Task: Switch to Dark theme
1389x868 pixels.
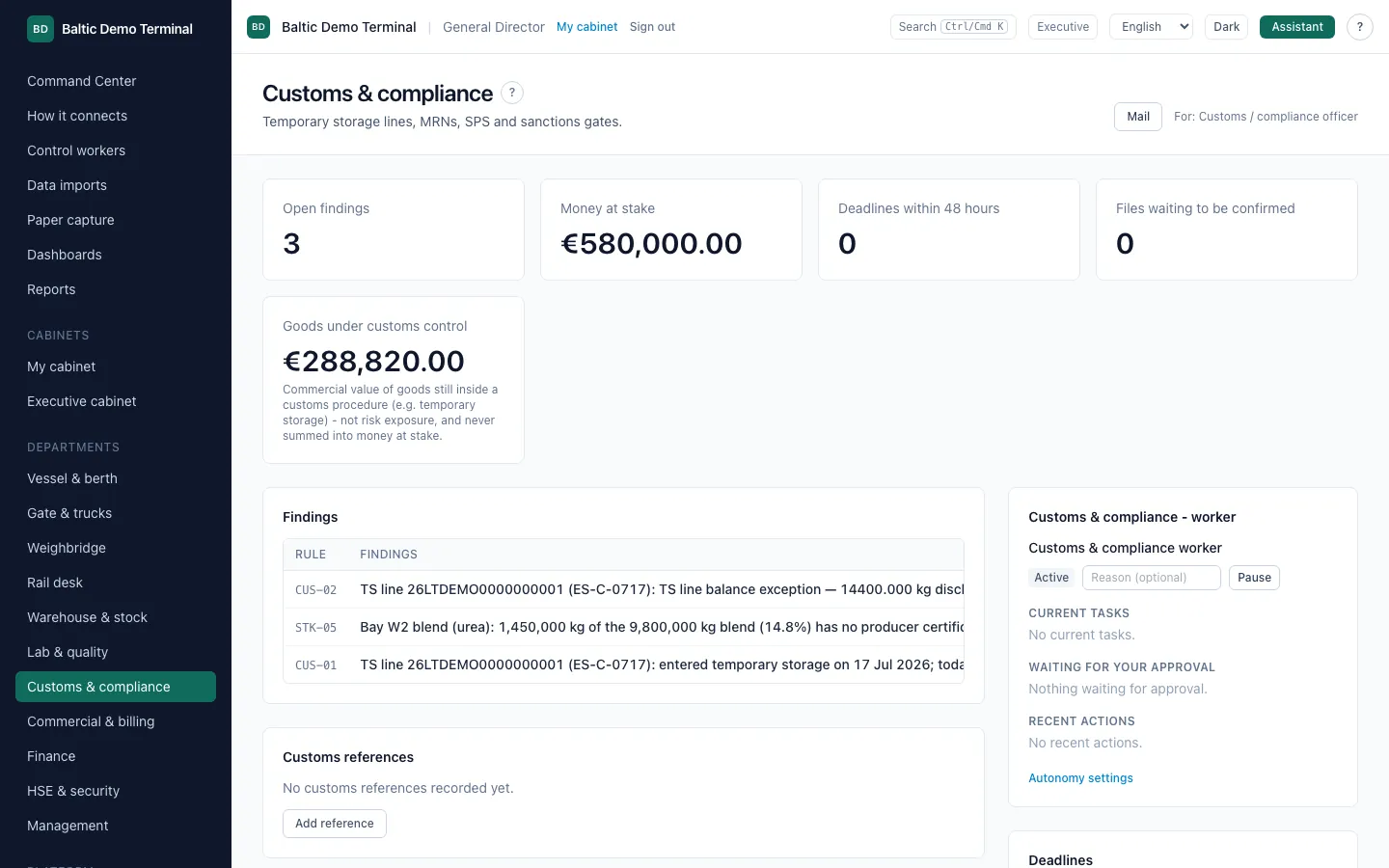Action: point(1227,27)
